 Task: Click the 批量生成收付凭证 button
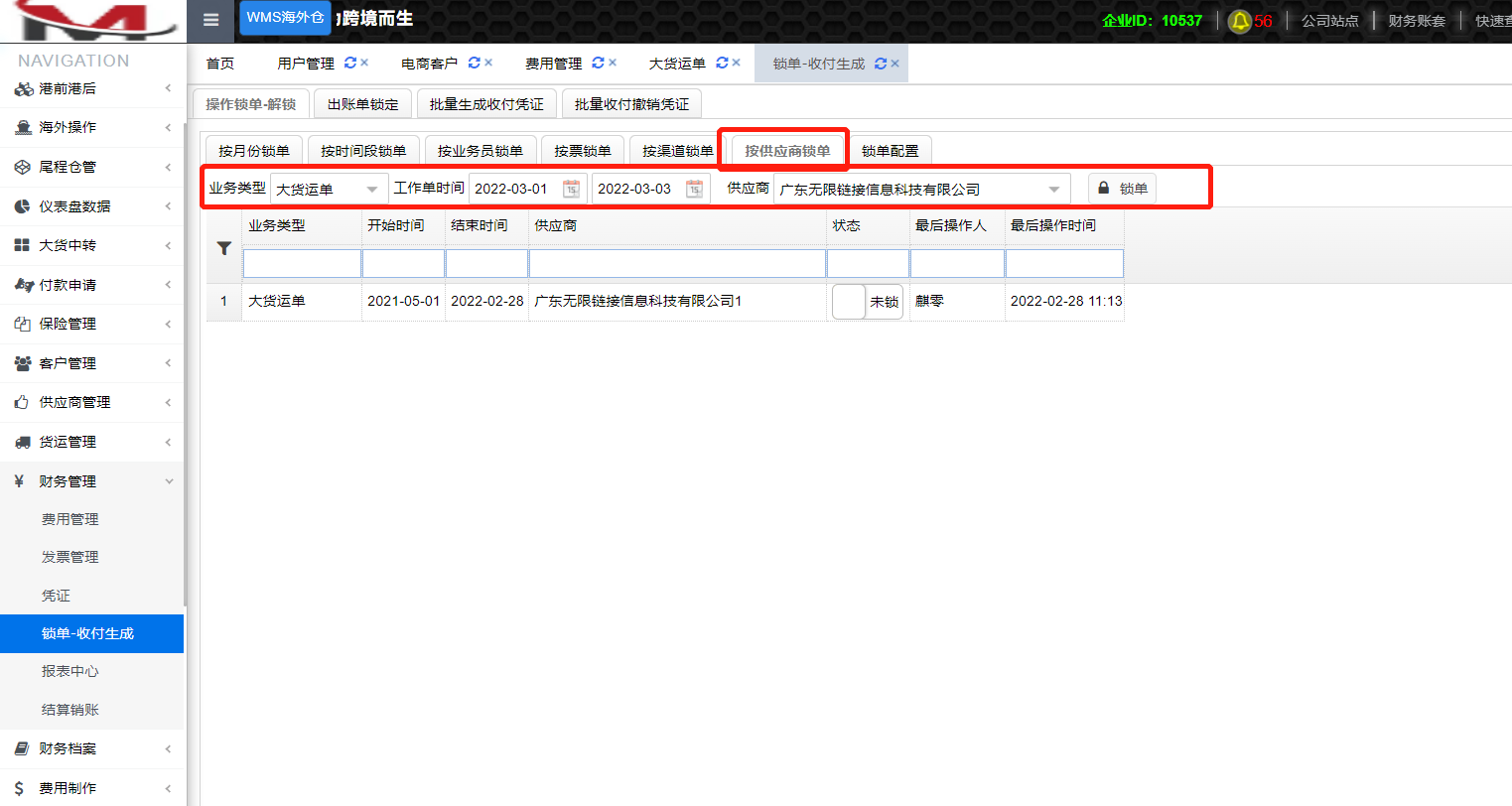[486, 104]
